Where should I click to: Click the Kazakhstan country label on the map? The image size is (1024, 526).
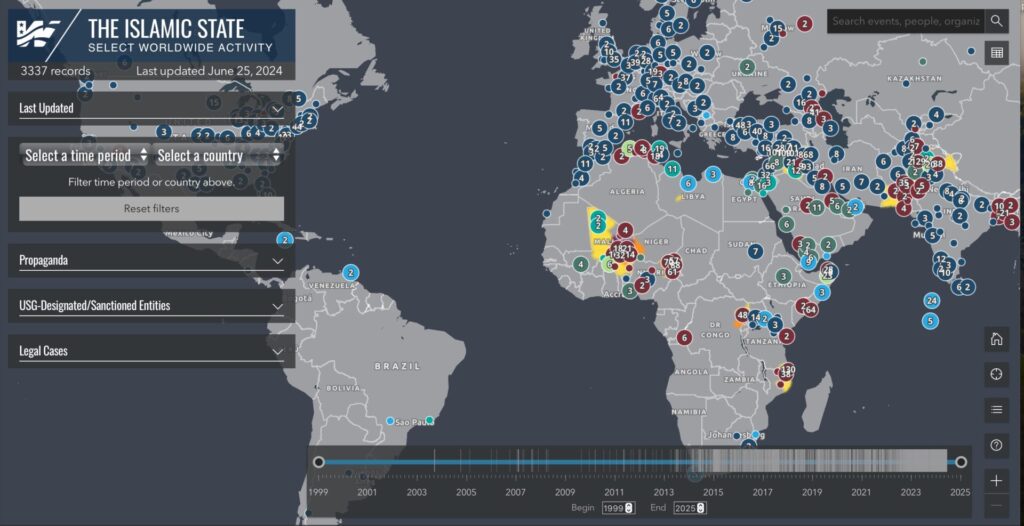(914, 78)
